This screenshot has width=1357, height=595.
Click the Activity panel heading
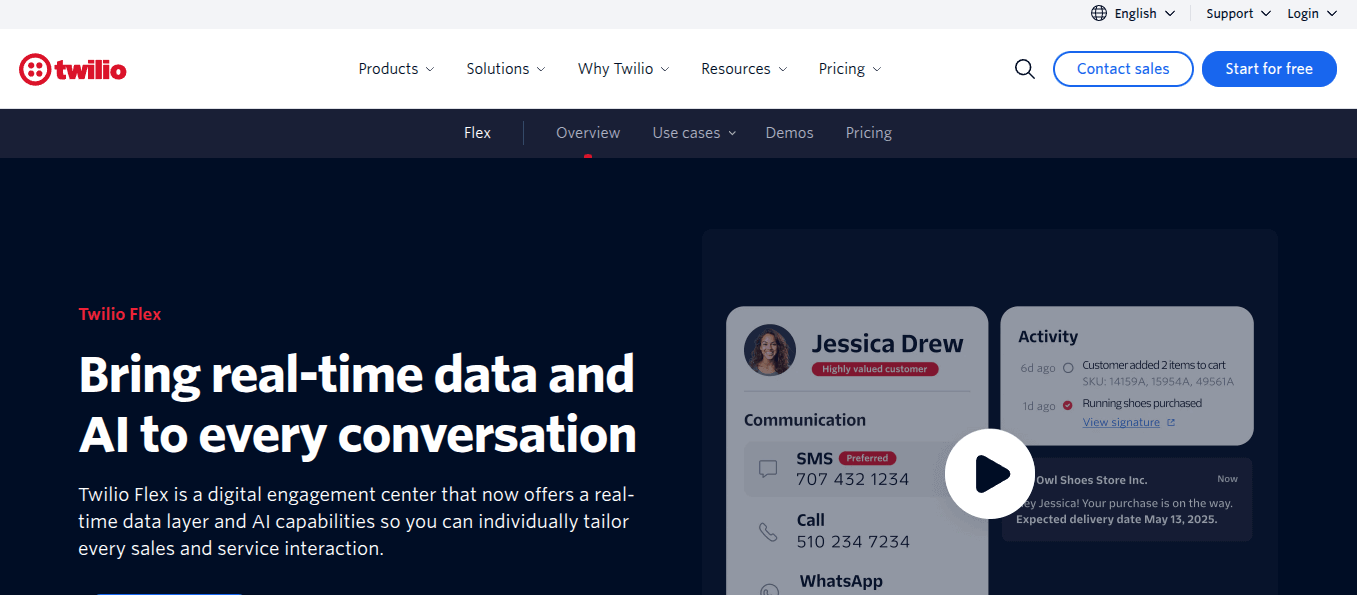click(x=1048, y=337)
